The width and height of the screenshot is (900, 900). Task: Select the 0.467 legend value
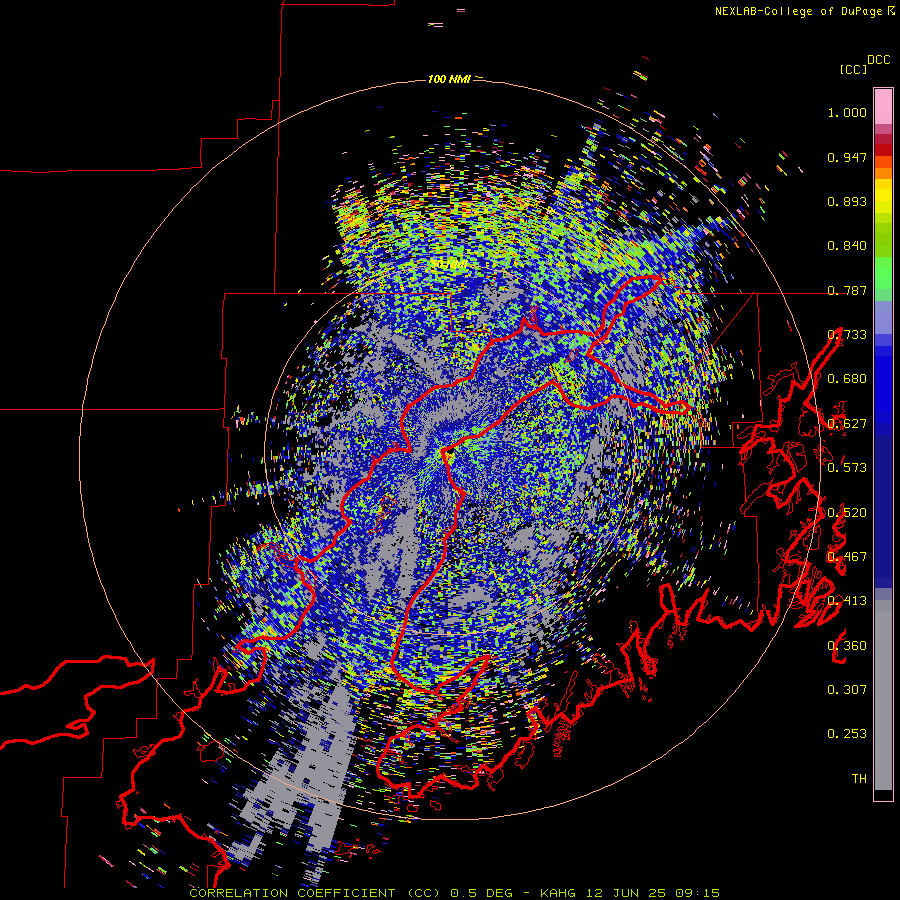[x=847, y=556]
